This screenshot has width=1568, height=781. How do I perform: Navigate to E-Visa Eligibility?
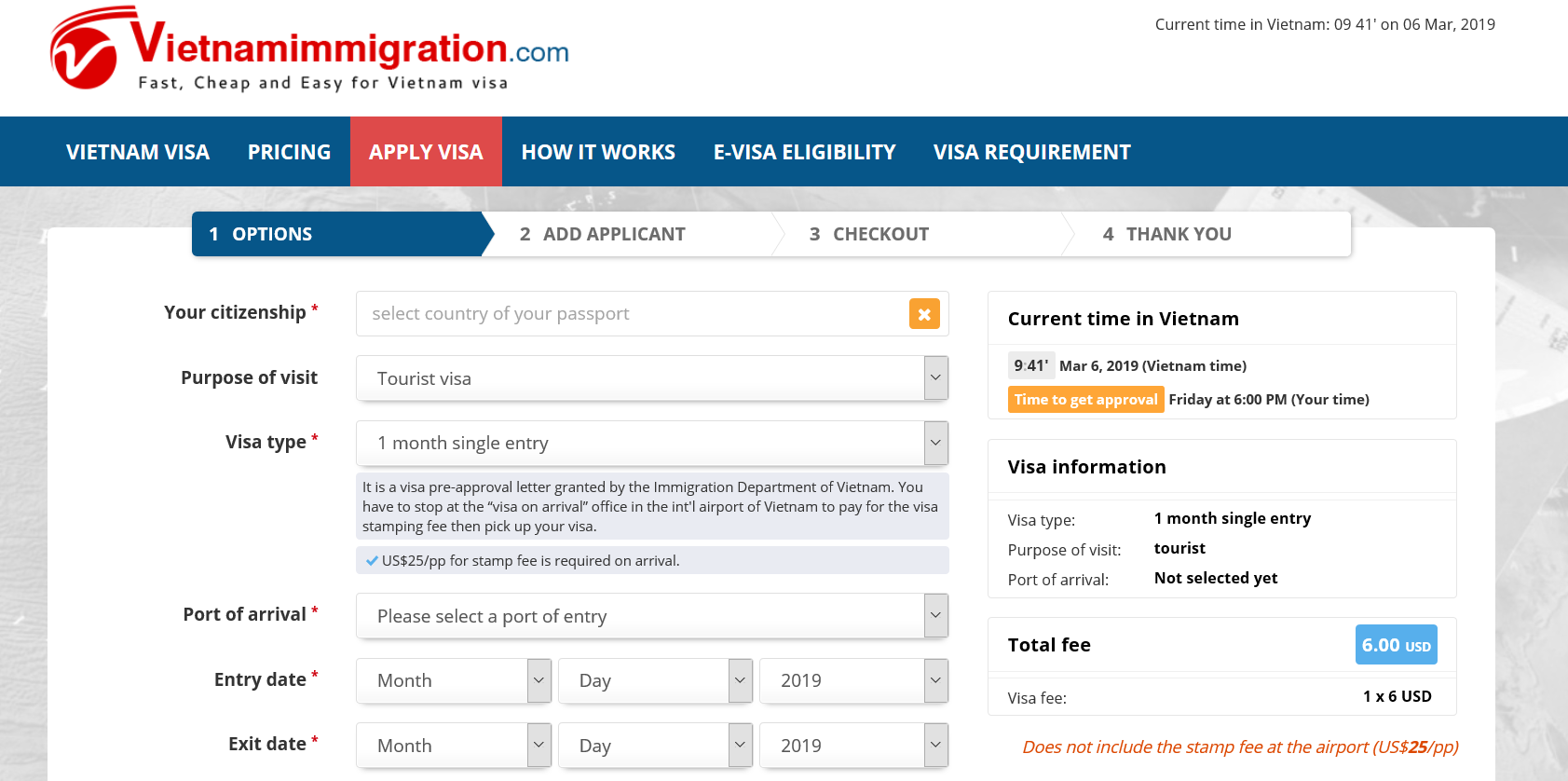tap(804, 152)
